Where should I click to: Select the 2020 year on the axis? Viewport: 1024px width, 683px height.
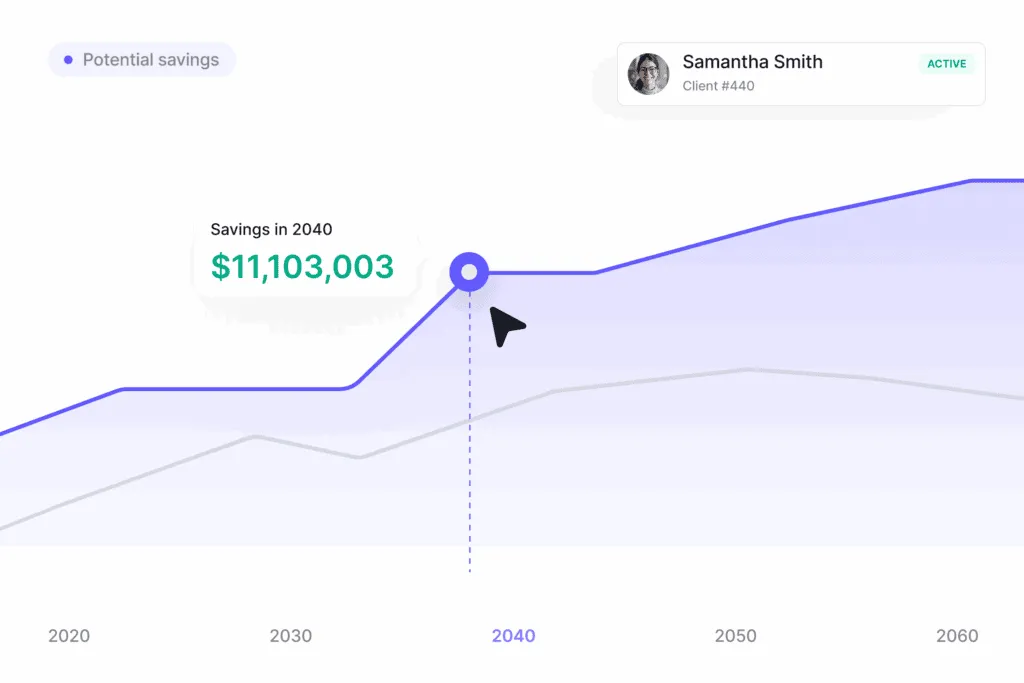(69, 636)
